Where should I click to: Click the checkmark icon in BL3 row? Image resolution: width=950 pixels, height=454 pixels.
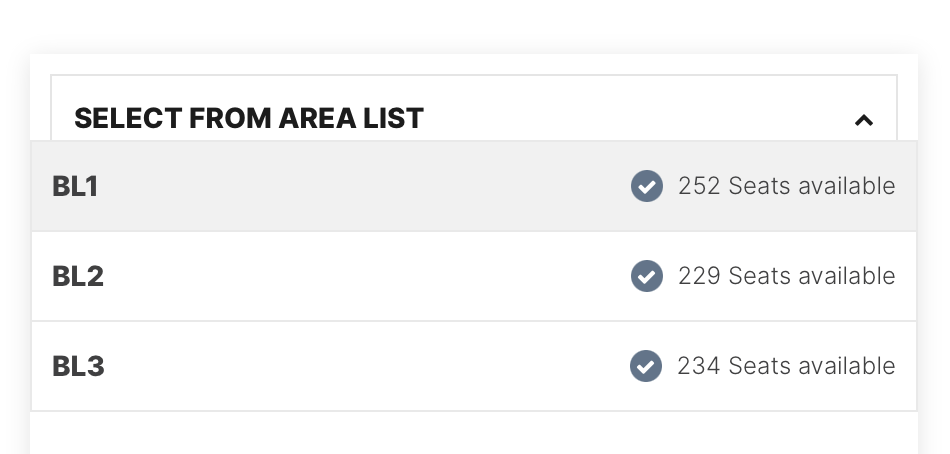(646, 366)
